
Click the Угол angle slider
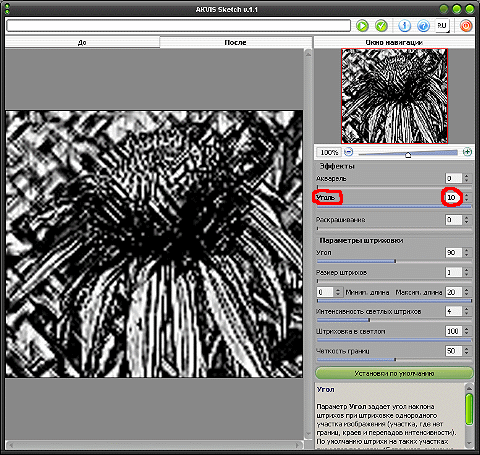(x=394, y=261)
